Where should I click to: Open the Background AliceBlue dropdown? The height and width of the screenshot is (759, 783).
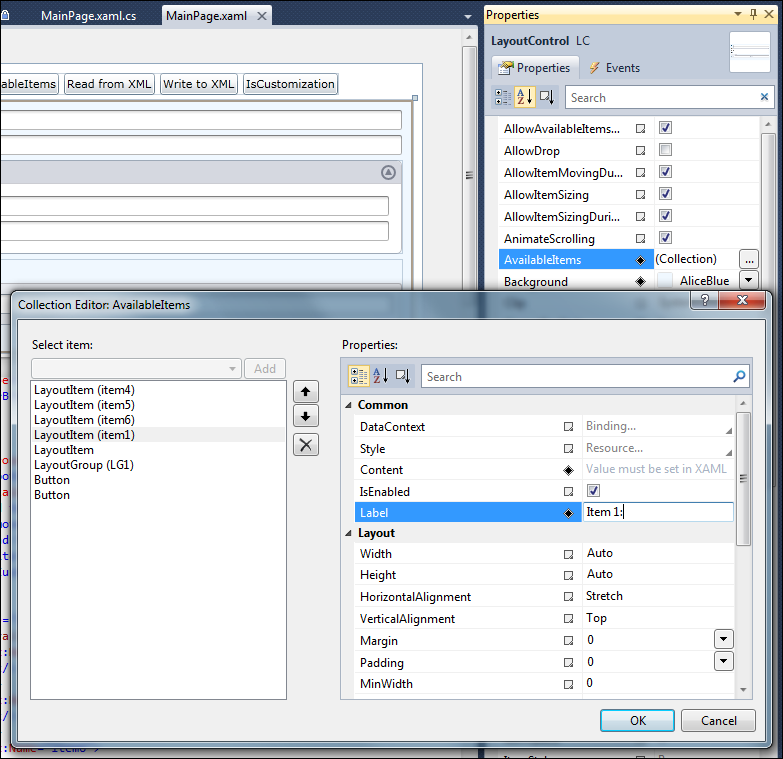click(x=749, y=280)
